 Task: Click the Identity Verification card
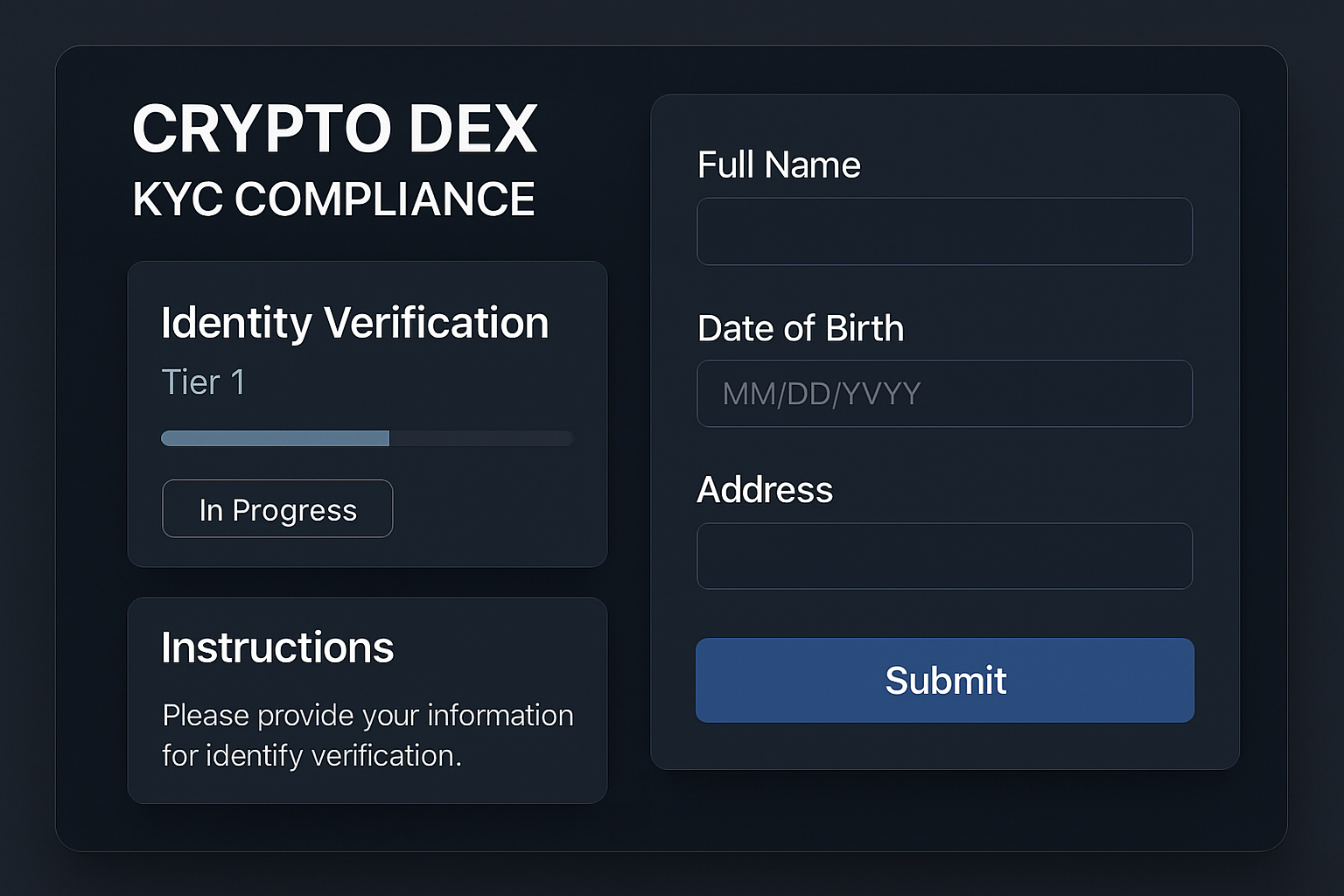click(499, 411)
